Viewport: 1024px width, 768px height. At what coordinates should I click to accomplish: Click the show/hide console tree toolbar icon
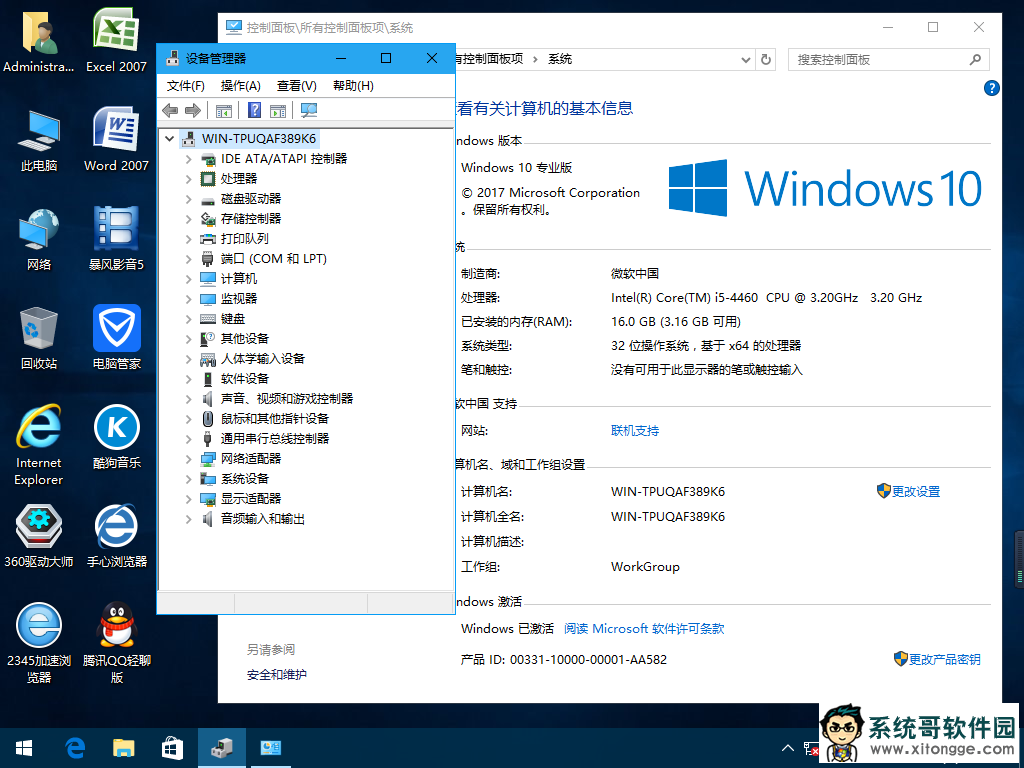(223, 110)
